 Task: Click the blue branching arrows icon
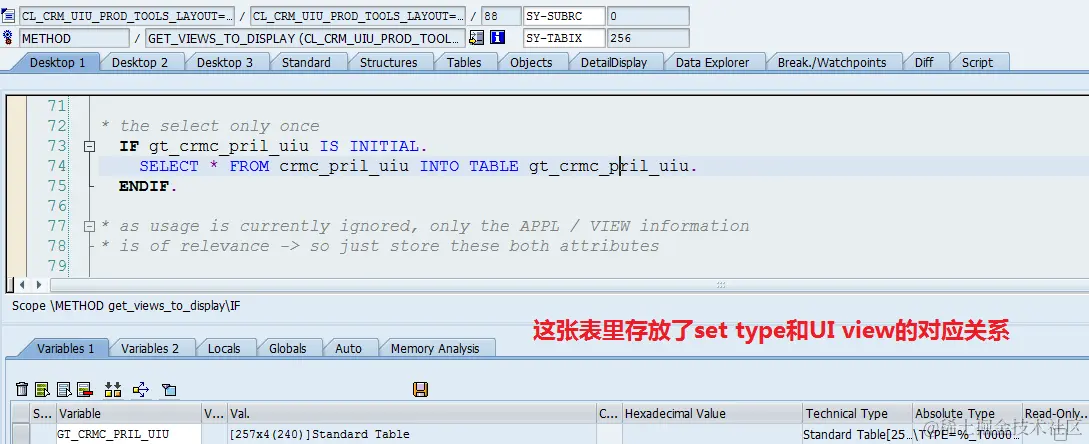click(x=140, y=389)
